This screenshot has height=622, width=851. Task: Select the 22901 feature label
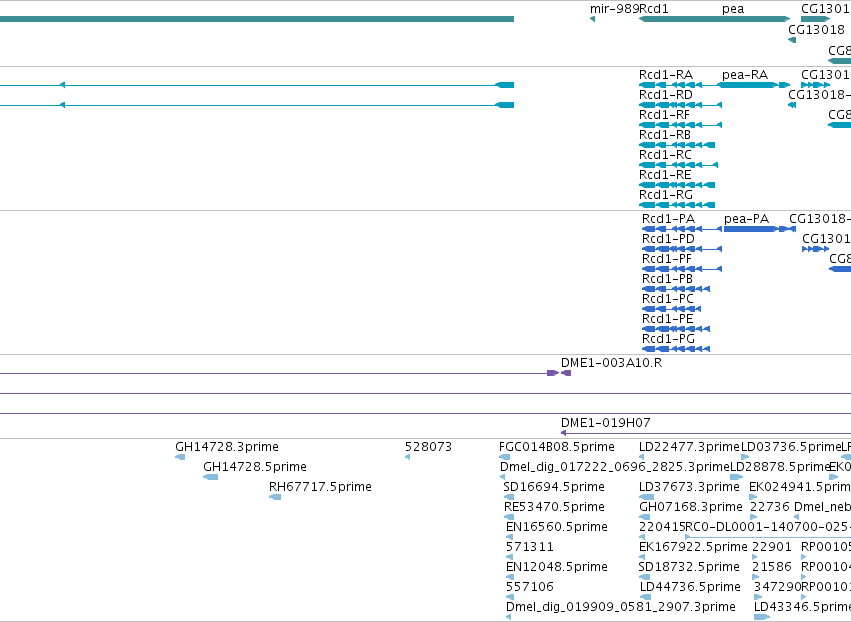[772, 548]
